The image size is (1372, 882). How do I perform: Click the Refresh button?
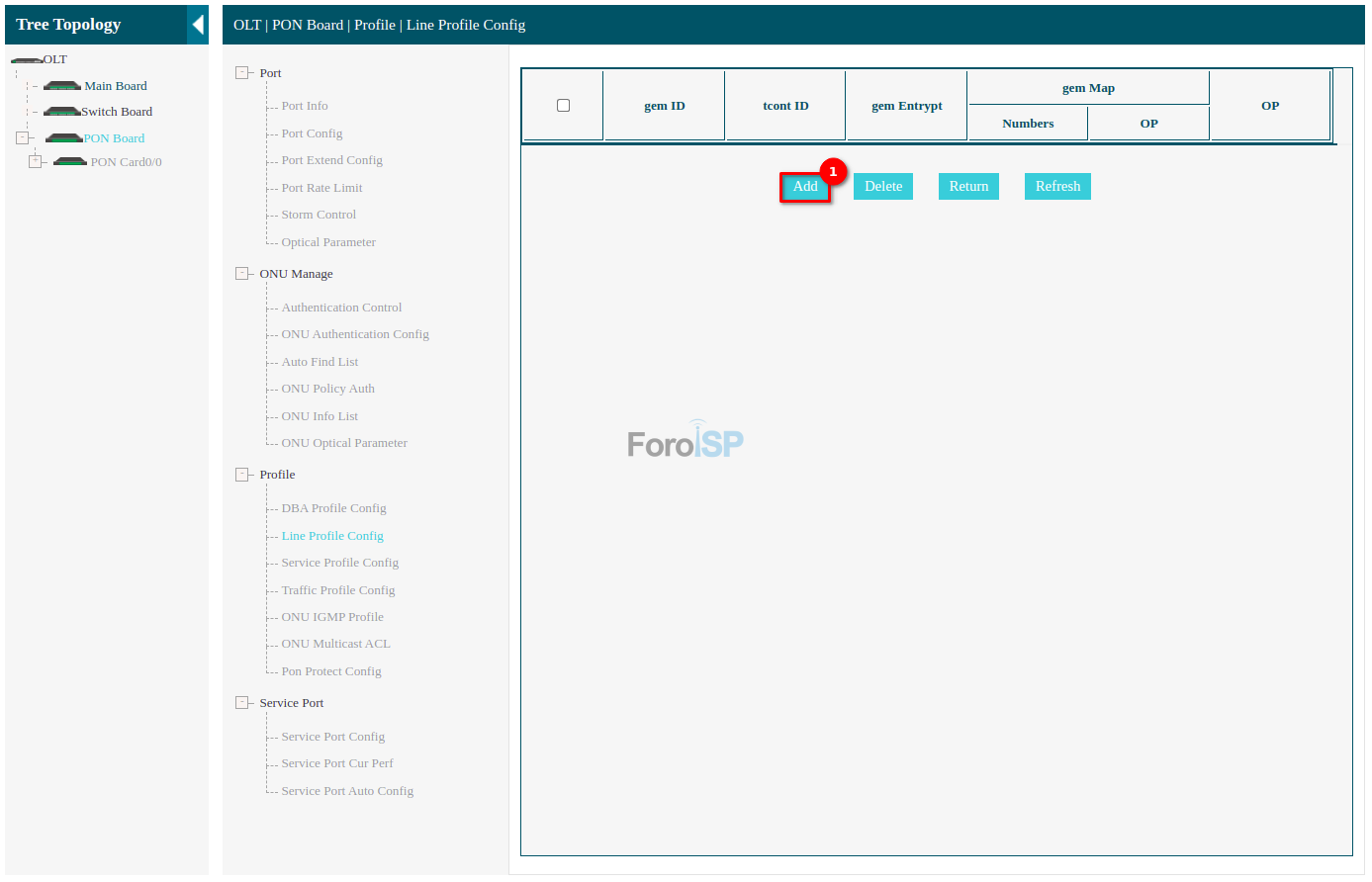click(1057, 186)
